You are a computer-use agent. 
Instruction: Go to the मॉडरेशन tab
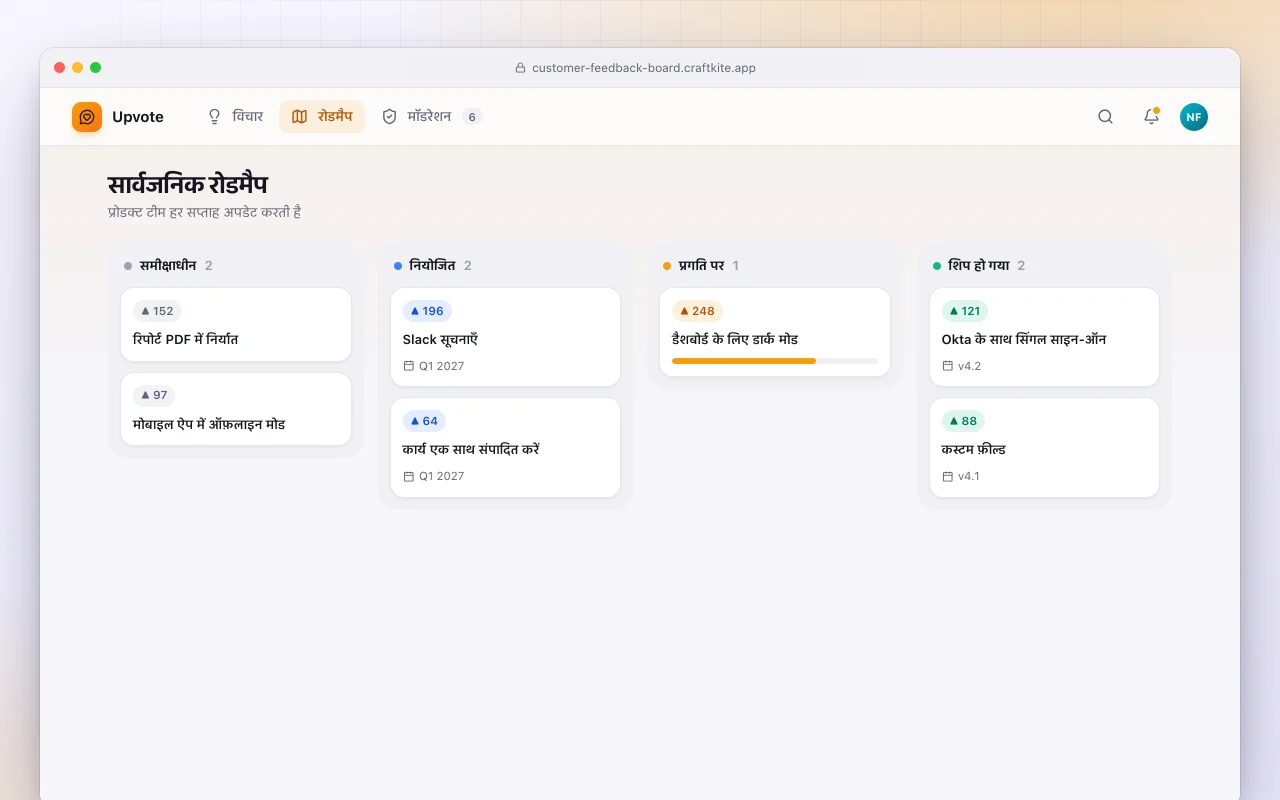432,117
